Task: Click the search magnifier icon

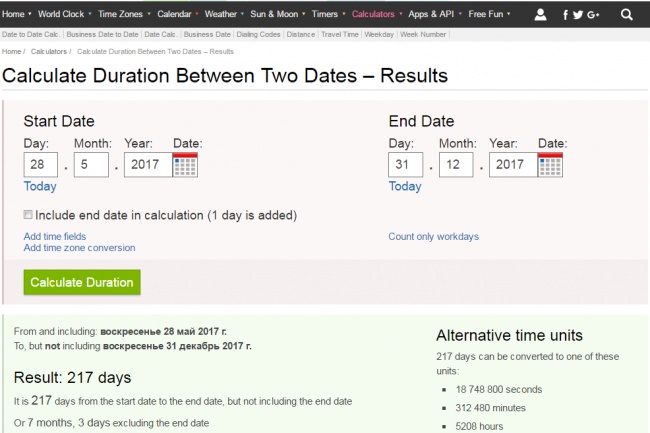Action: (627, 15)
